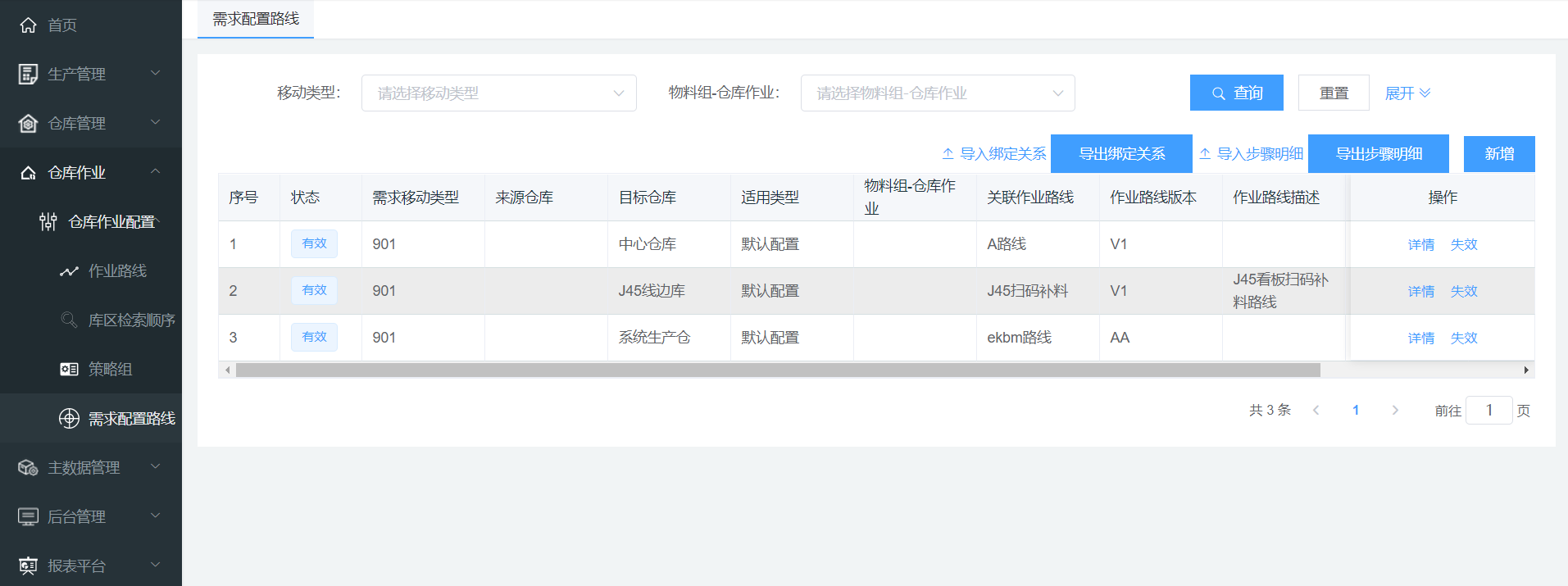
Task: Click the 作业路线 route line icon
Action: point(69,271)
